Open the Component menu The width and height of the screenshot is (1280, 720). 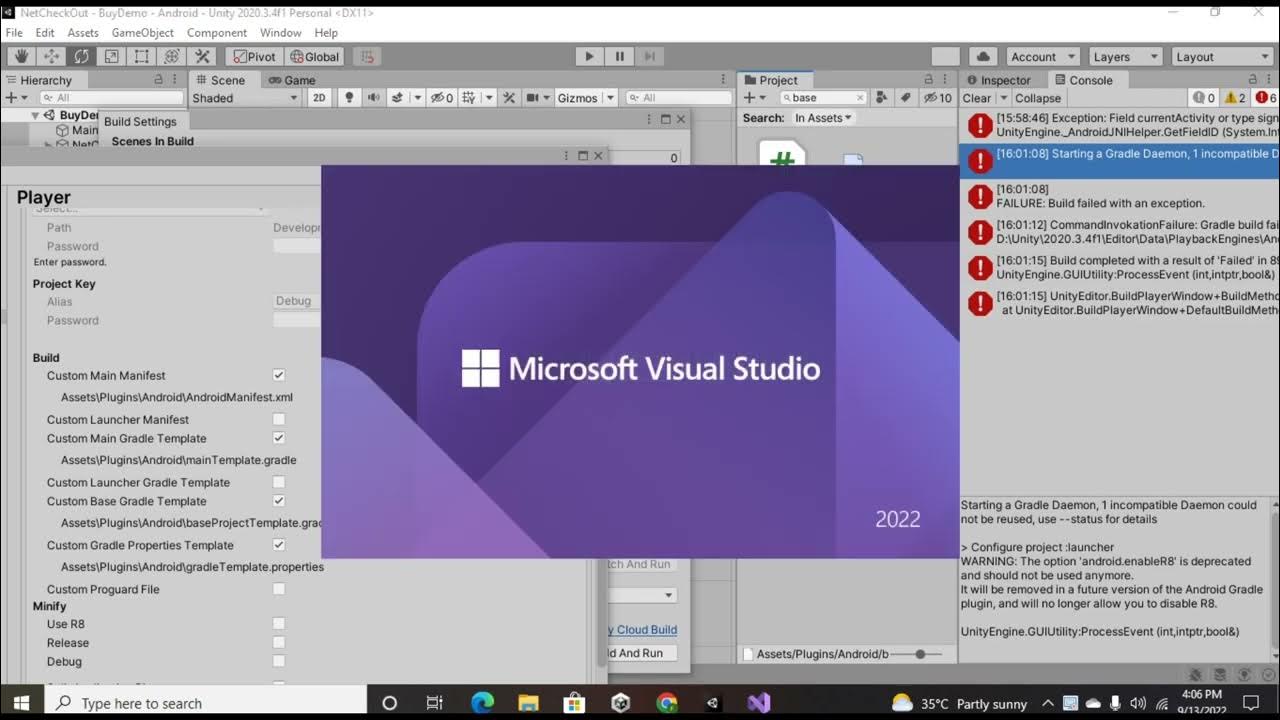(217, 33)
